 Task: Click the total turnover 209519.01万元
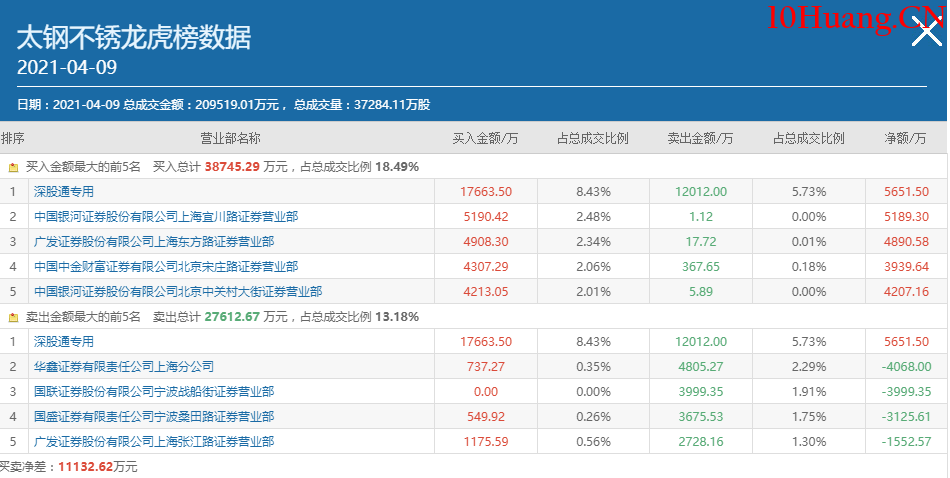pos(237,105)
